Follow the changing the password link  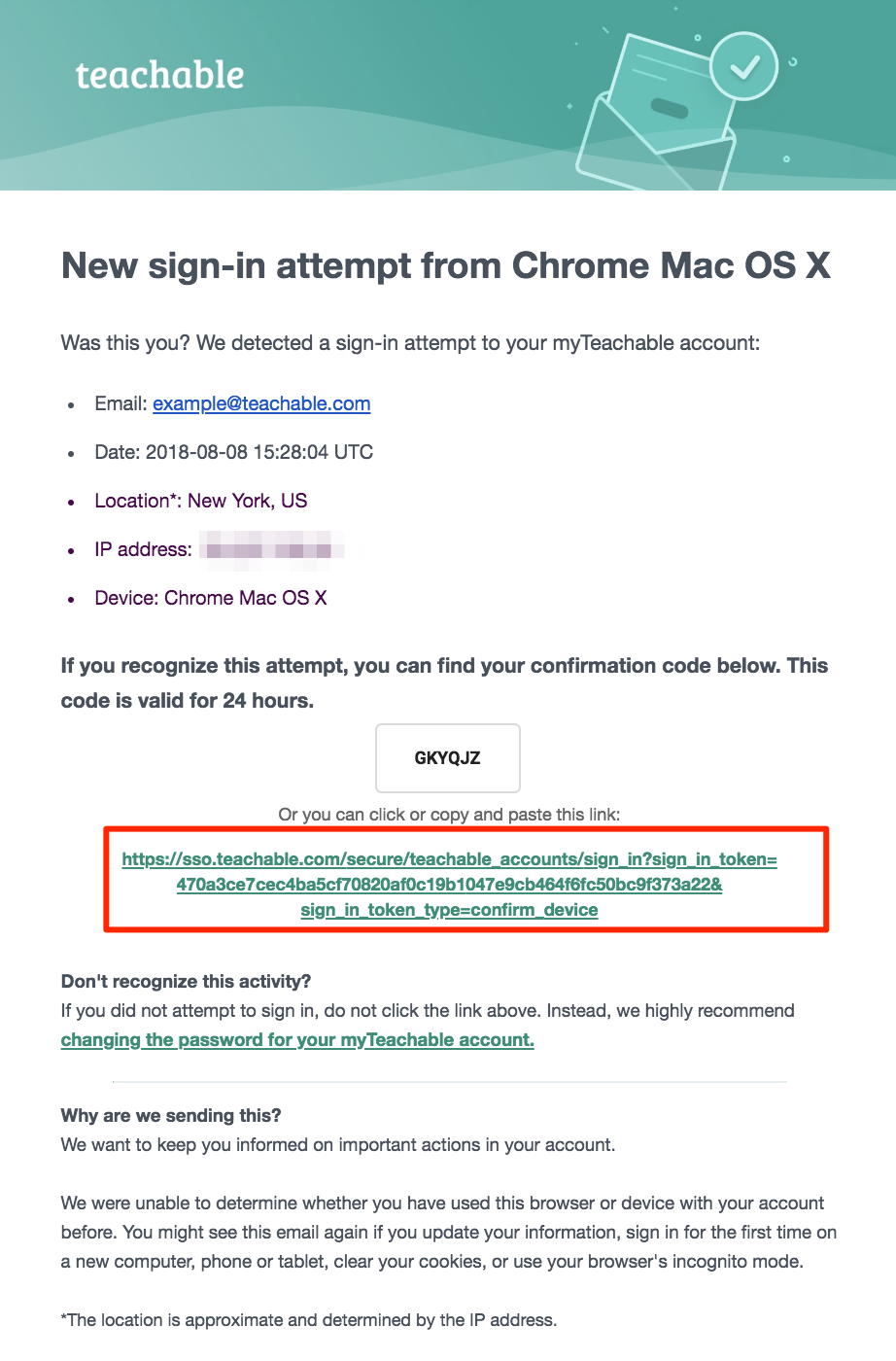click(297, 1040)
